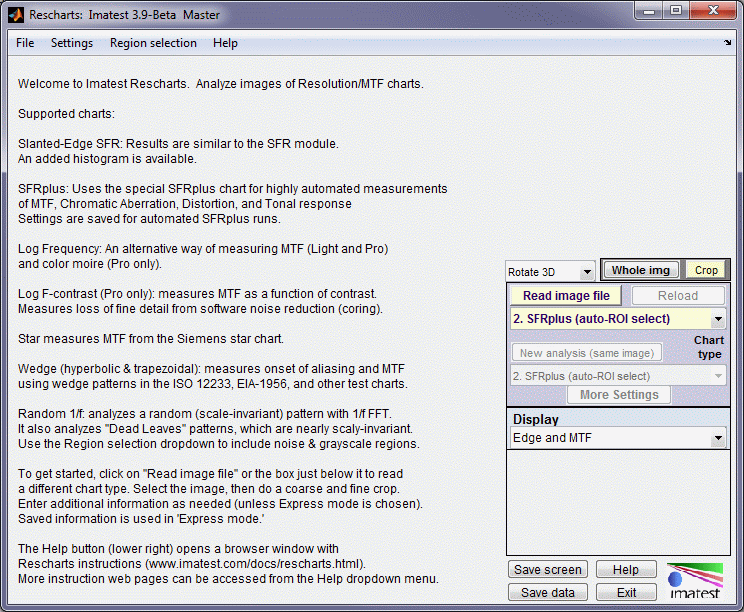
Task: Click the www.imatest.com/docs/rescharts.html text
Action: [255, 564]
